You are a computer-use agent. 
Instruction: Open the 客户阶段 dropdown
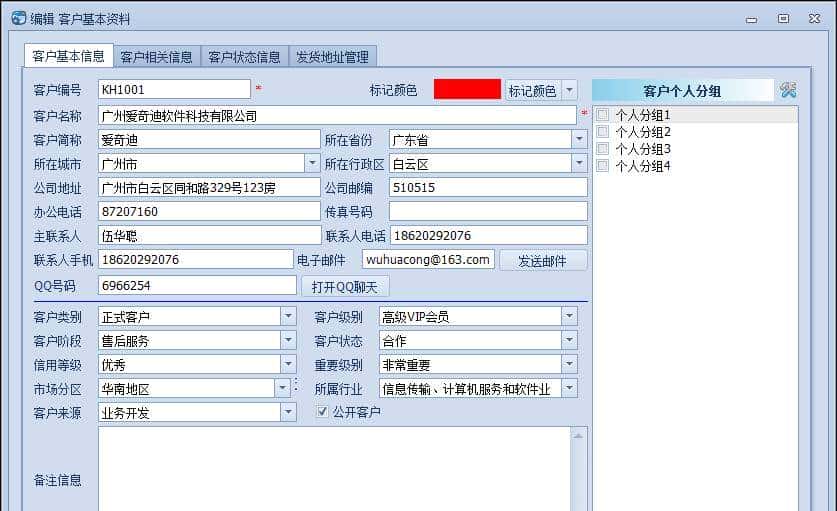click(x=288, y=340)
